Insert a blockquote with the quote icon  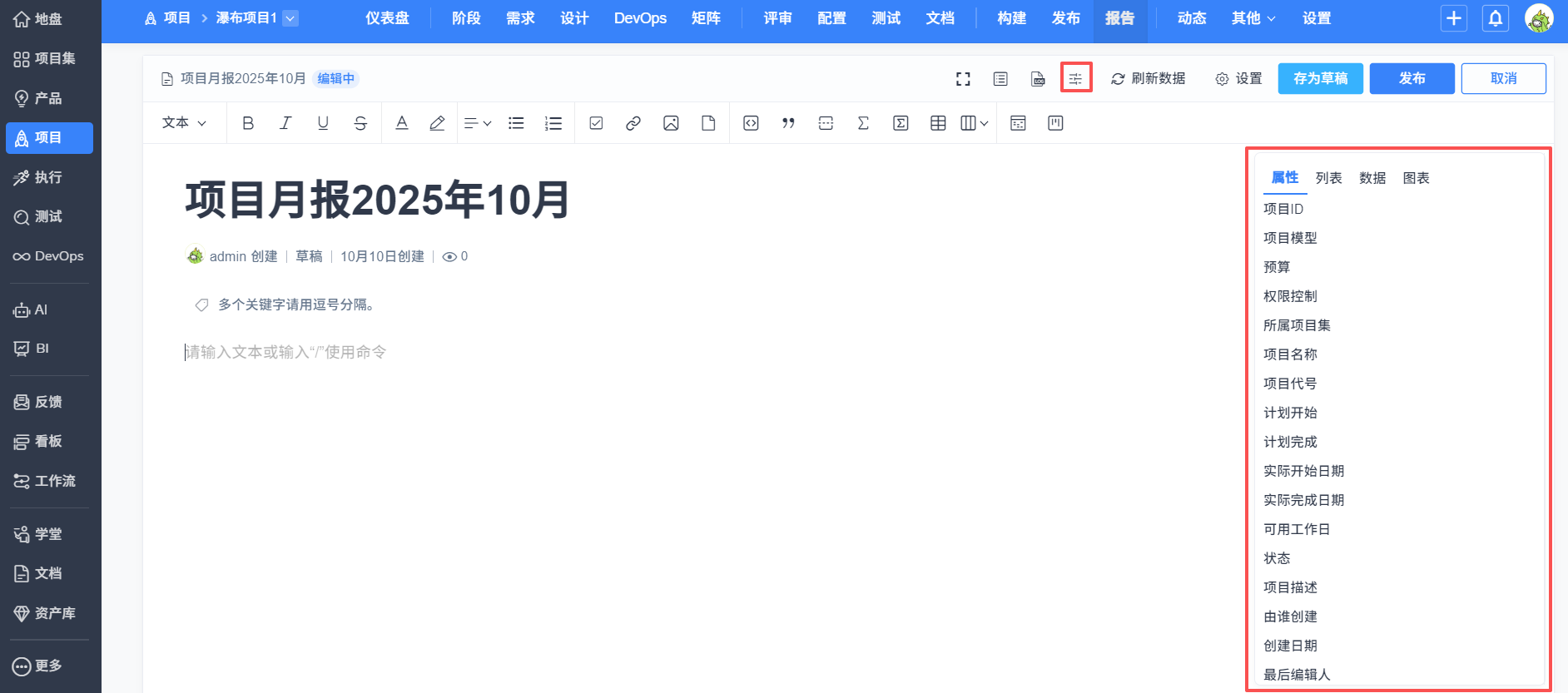tap(788, 123)
